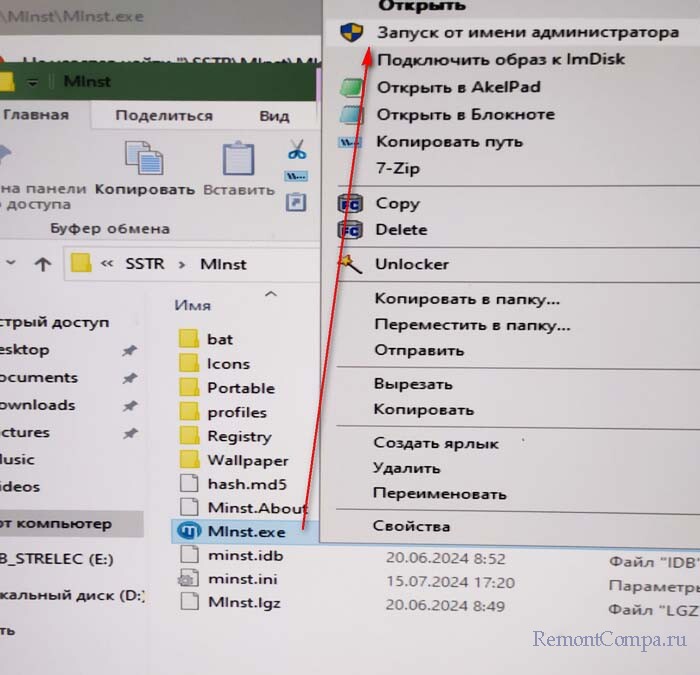This screenshot has height=675, width=700.
Task: Open address bar path history chevrons
Action: click(107, 265)
